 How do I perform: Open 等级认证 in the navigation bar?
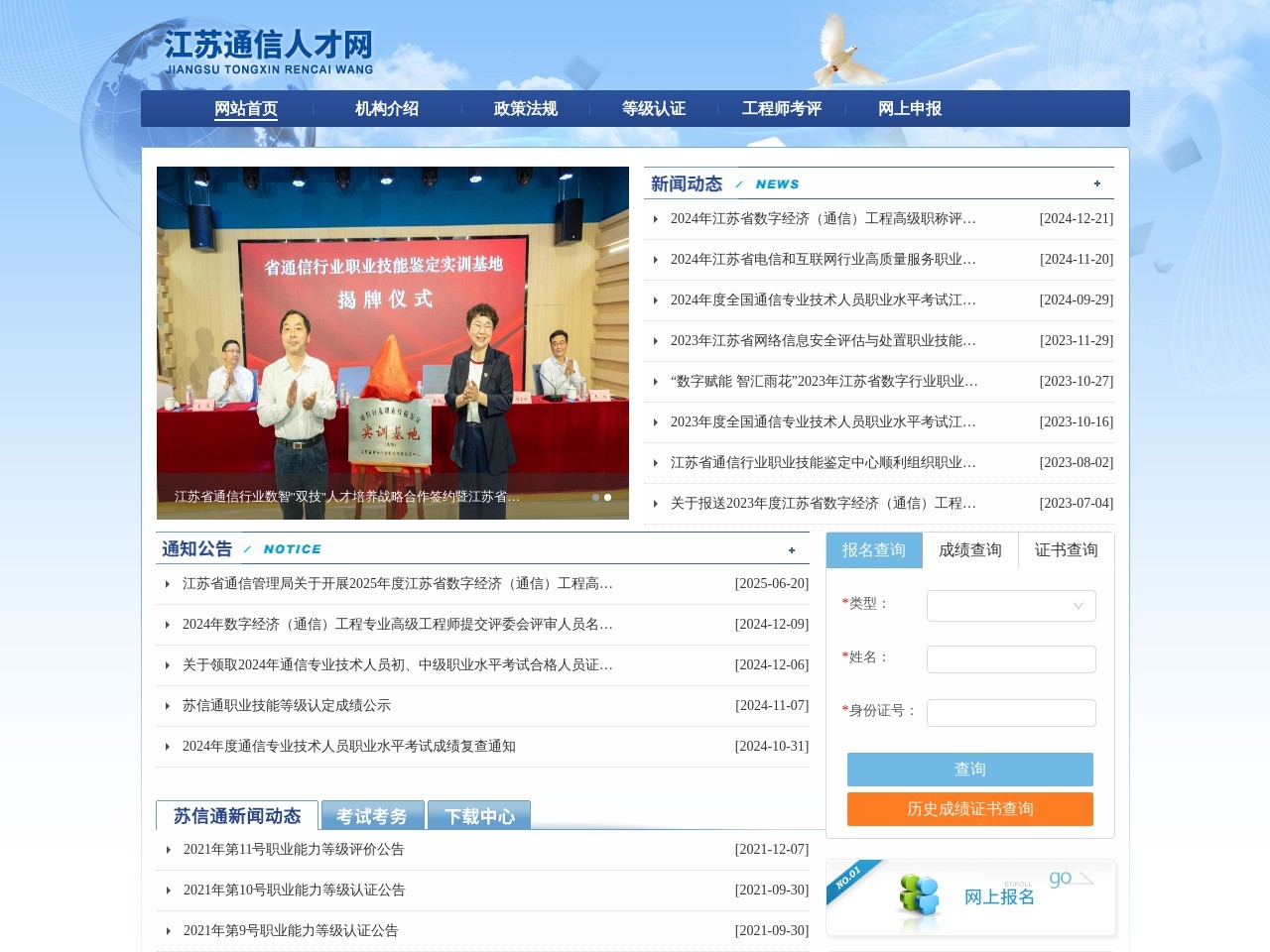[x=654, y=109]
